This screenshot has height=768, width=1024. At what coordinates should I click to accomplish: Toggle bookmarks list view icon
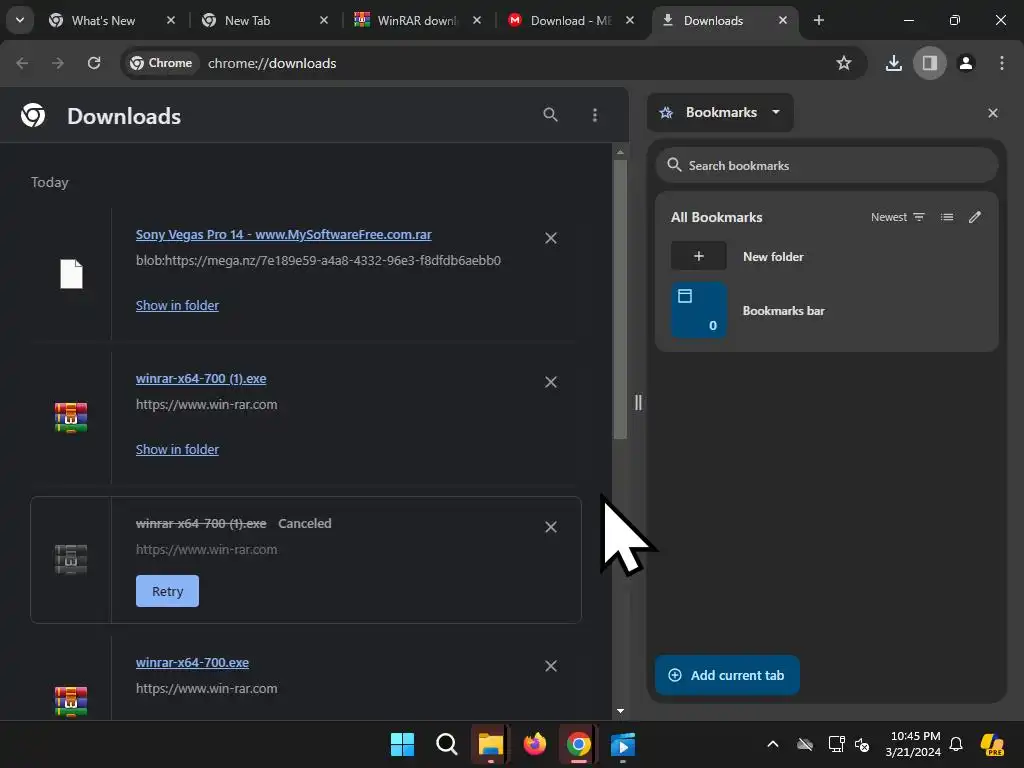pyautogui.click(x=947, y=217)
